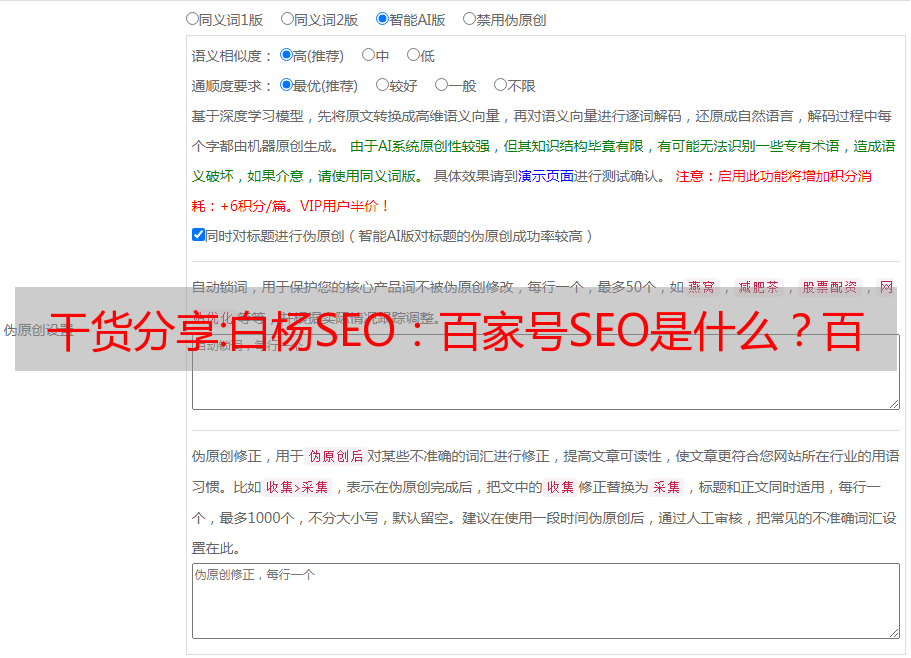The width and height of the screenshot is (911, 658).
Task: Click the 干货分享 overlay banner headline
Action: point(455,330)
